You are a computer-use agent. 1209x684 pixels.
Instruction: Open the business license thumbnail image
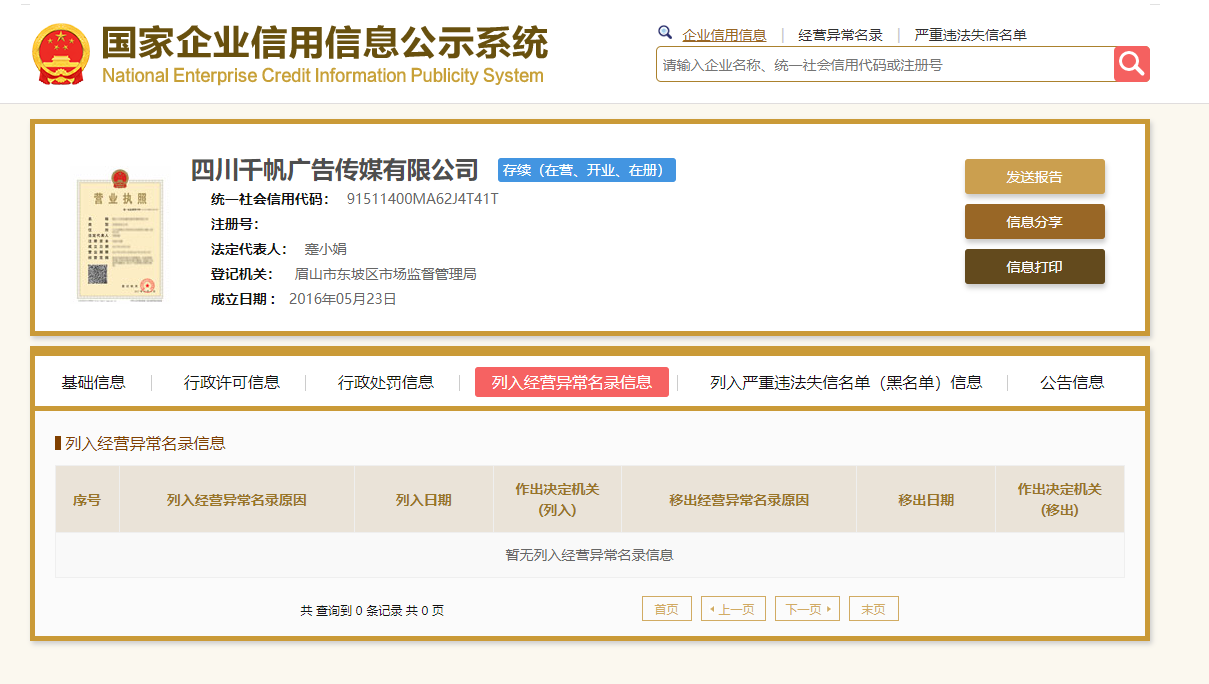pyautogui.click(x=120, y=236)
